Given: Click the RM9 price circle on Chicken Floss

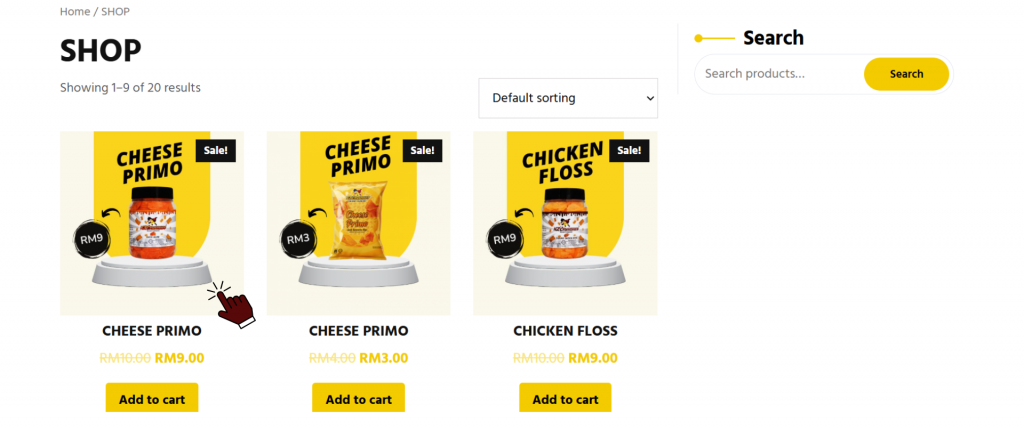Looking at the screenshot, I should 504,239.
